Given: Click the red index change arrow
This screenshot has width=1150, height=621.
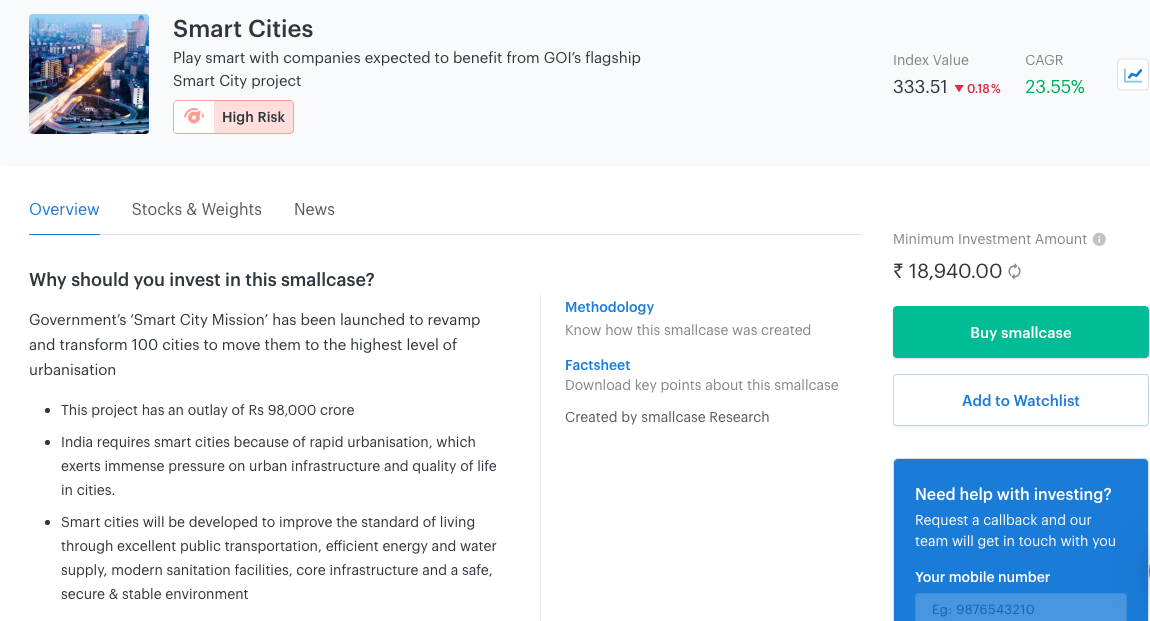Looking at the screenshot, I should (959, 88).
